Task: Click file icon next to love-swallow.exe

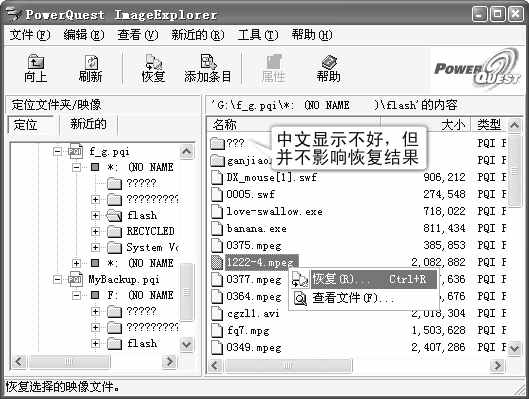Action: 217,211
